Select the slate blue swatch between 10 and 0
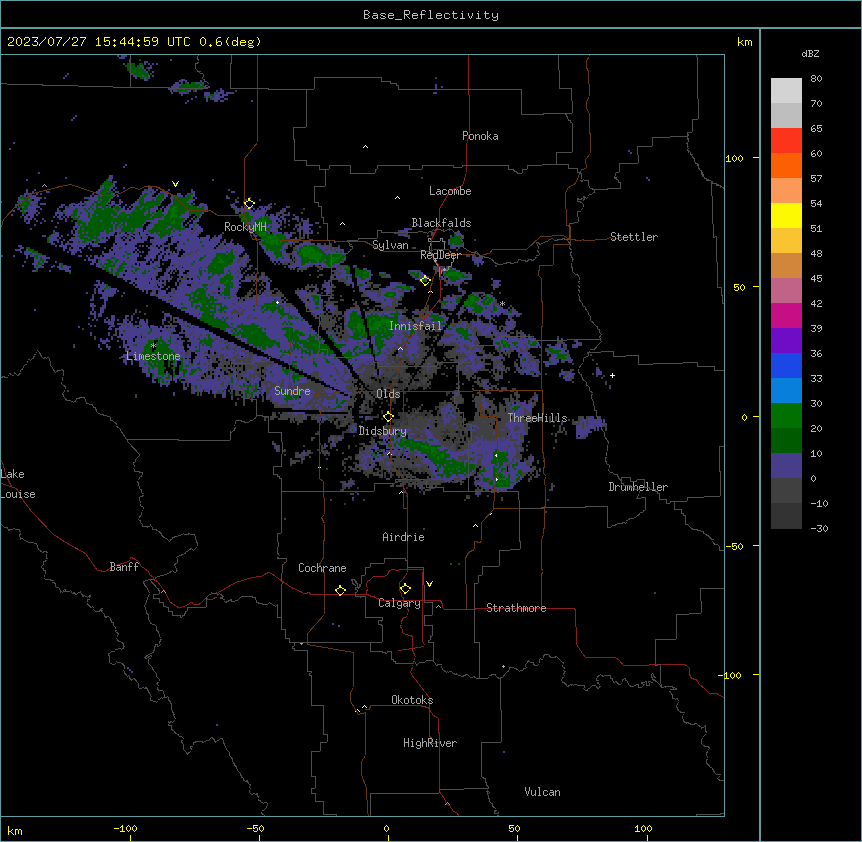Image resolution: width=862 pixels, height=842 pixels. [x=786, y=466]
